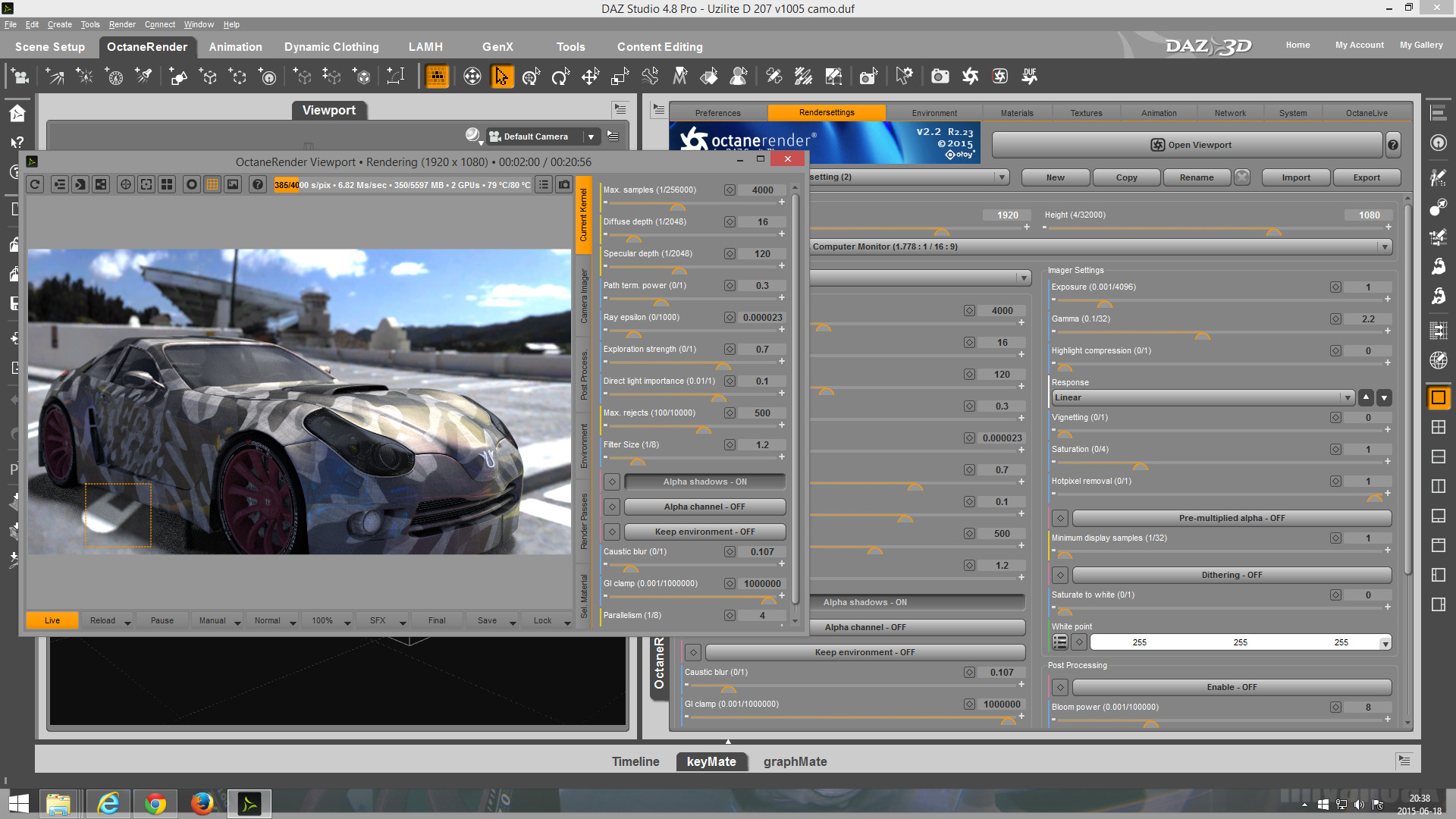Toggle Keep environment - OFF in viewport panel
Screen dimensions: 1456x819
click(704, 532)
